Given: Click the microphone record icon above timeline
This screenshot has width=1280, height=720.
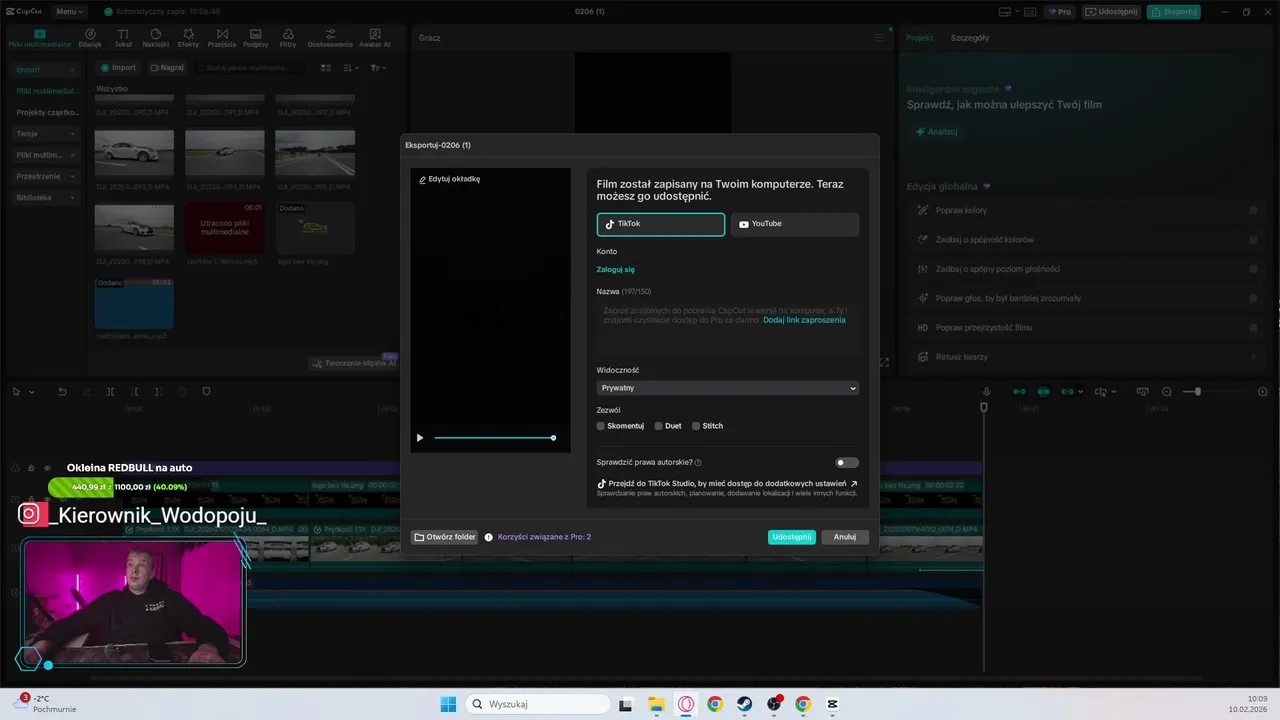Looking at the screenshot, I should click(x=986, y=392).
